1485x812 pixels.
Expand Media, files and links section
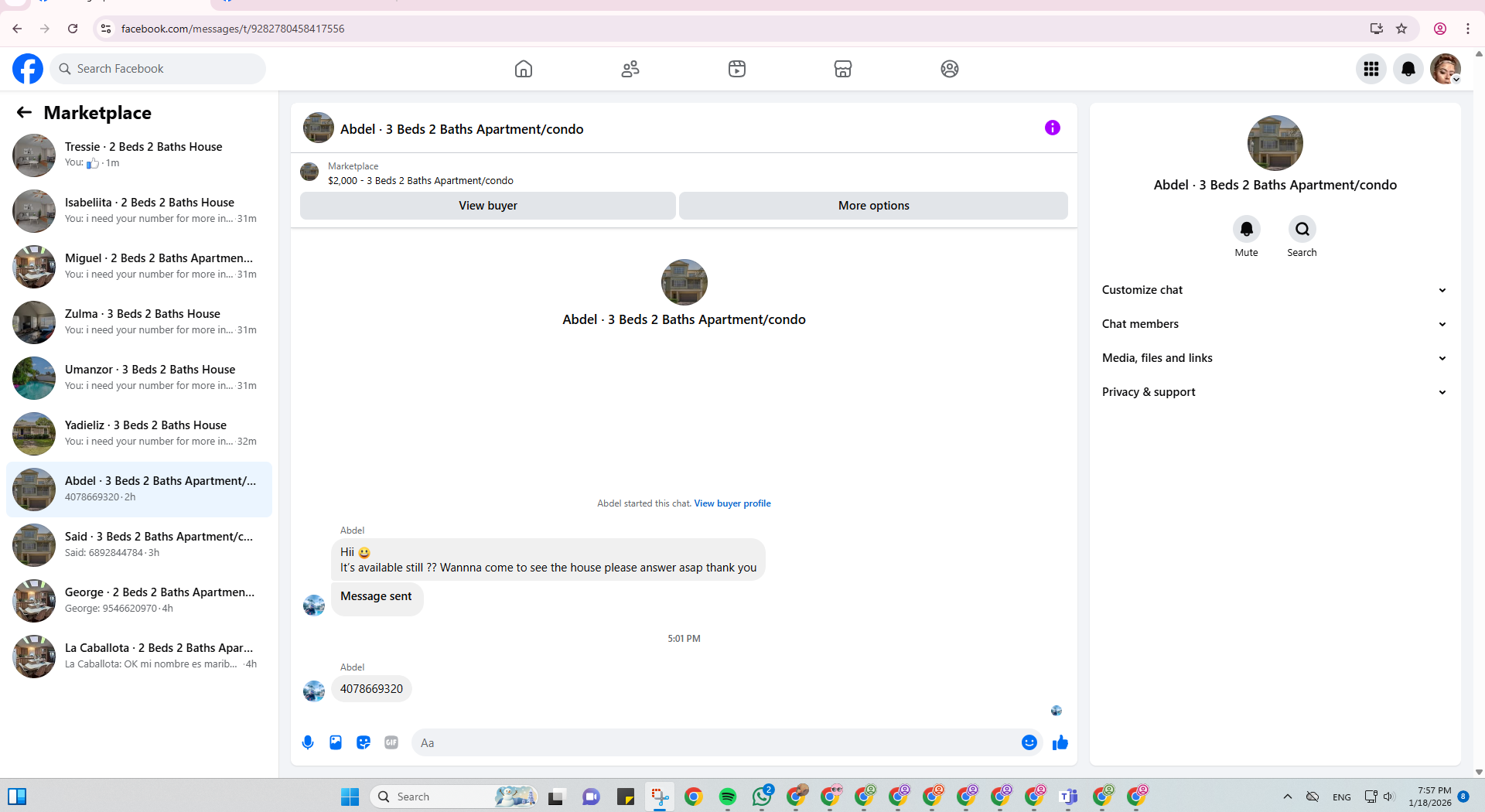point(1275,358)
